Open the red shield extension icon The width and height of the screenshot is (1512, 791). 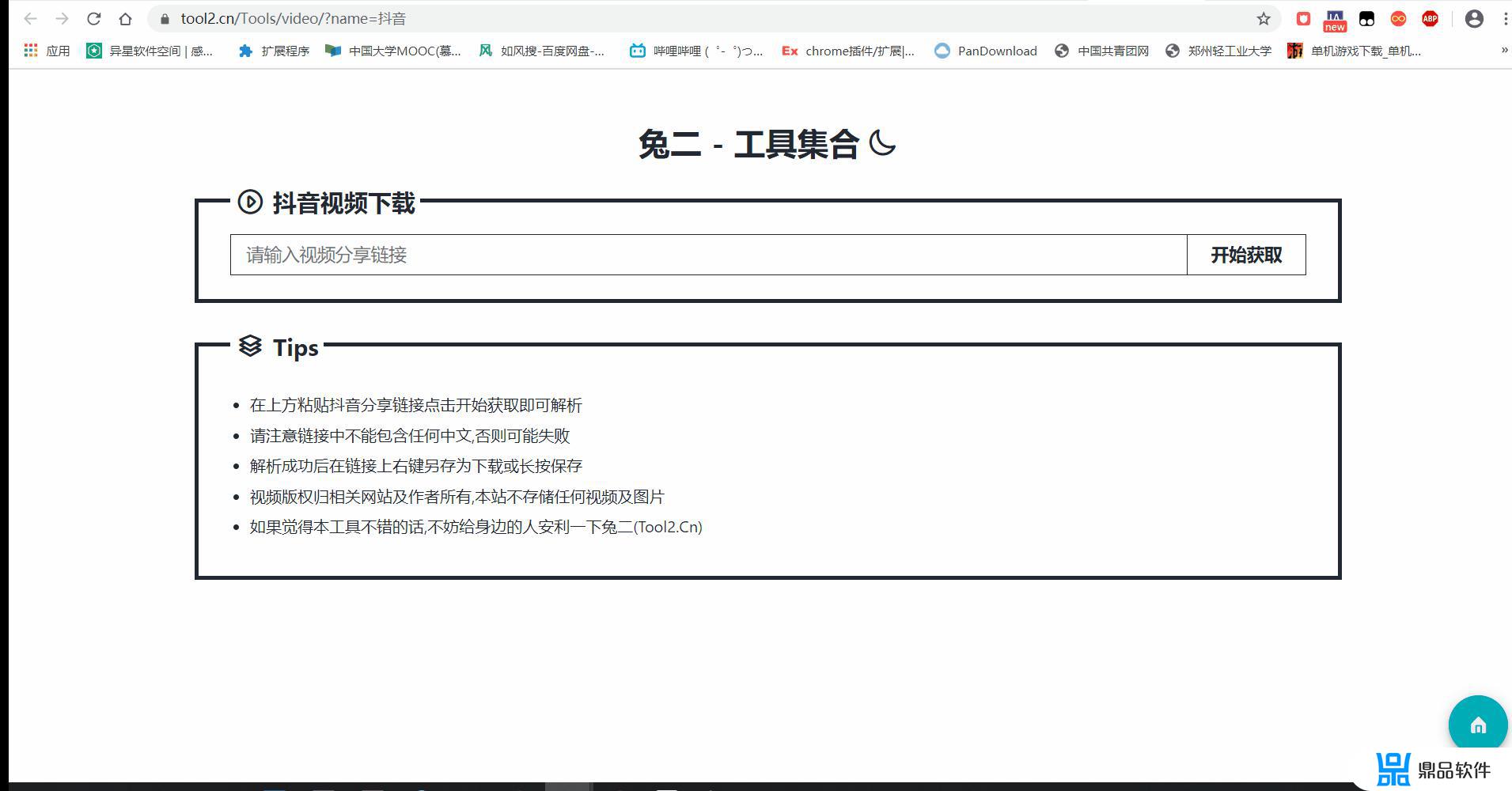coord(1303,18)
